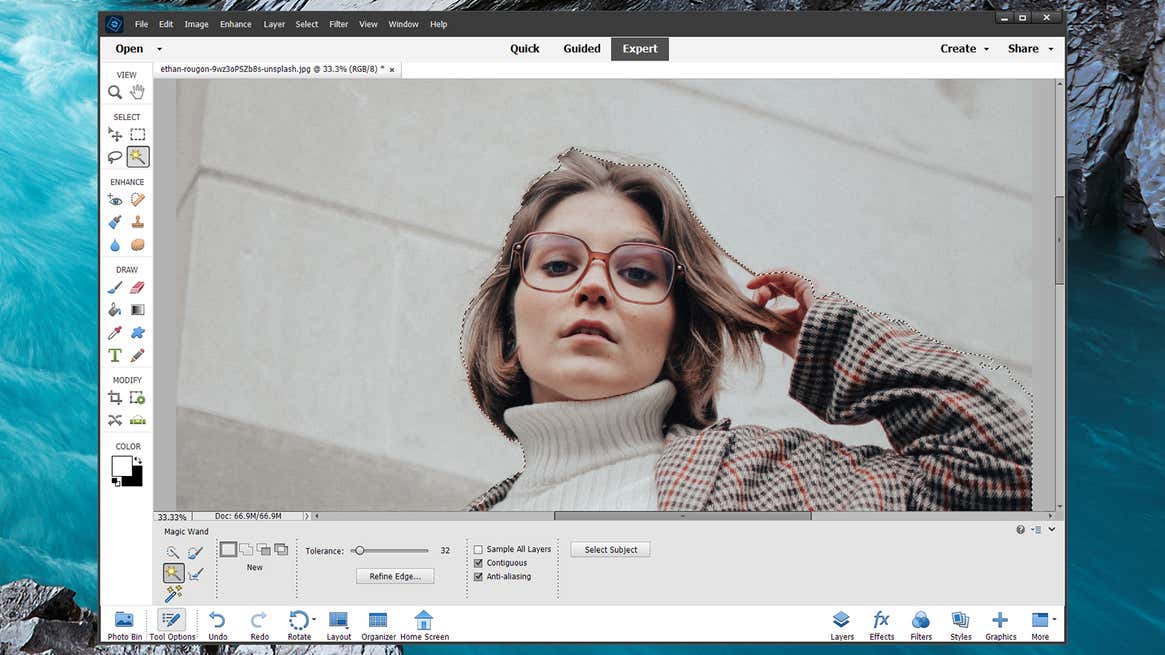Click the Refine Edge button
Image resolution: width=1165 pixels, height=655 pixels.
tap(395, 576)
